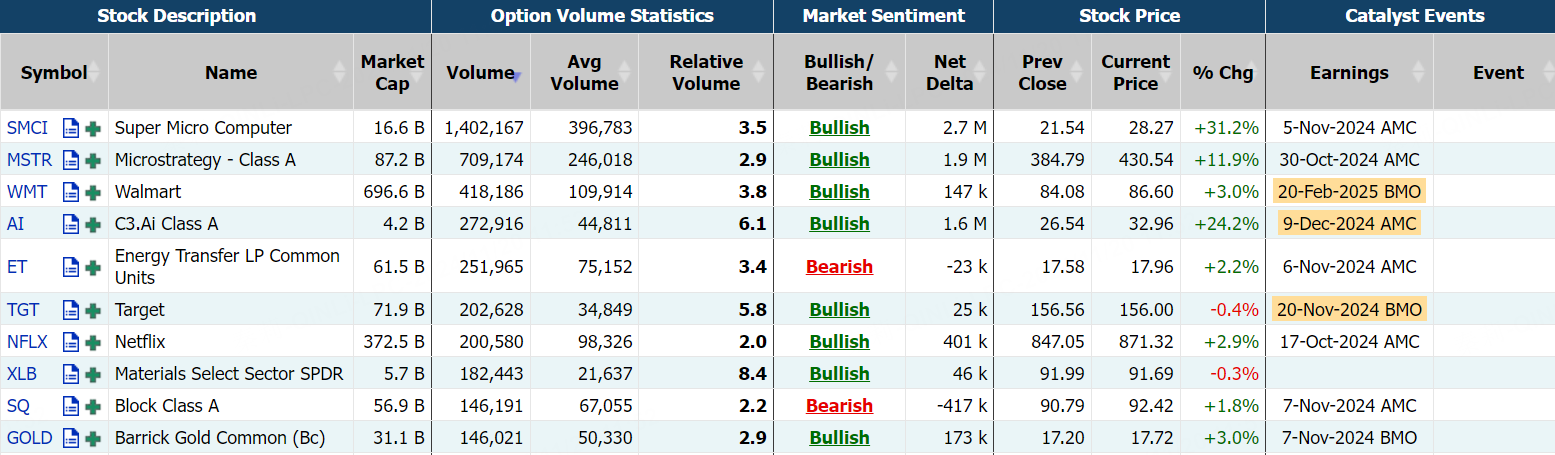Add AI with green plus icon
Screen dimensions: 1555x455
pos(93,224)
